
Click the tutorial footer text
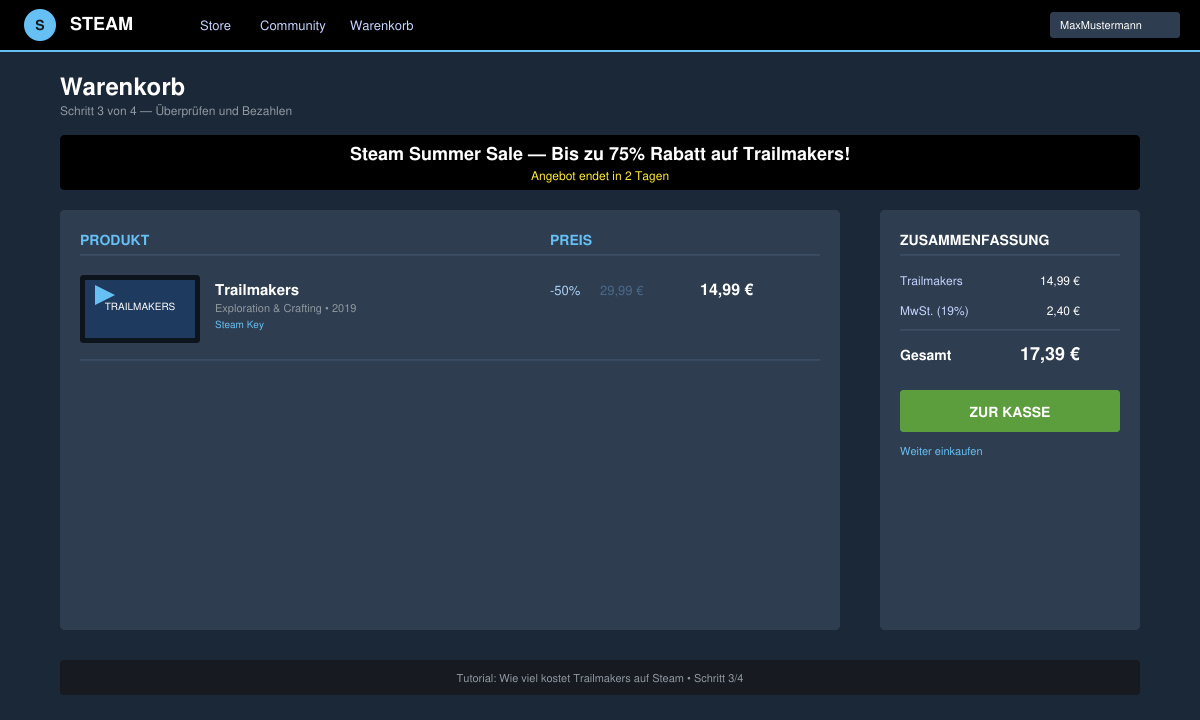click(600, 678)
